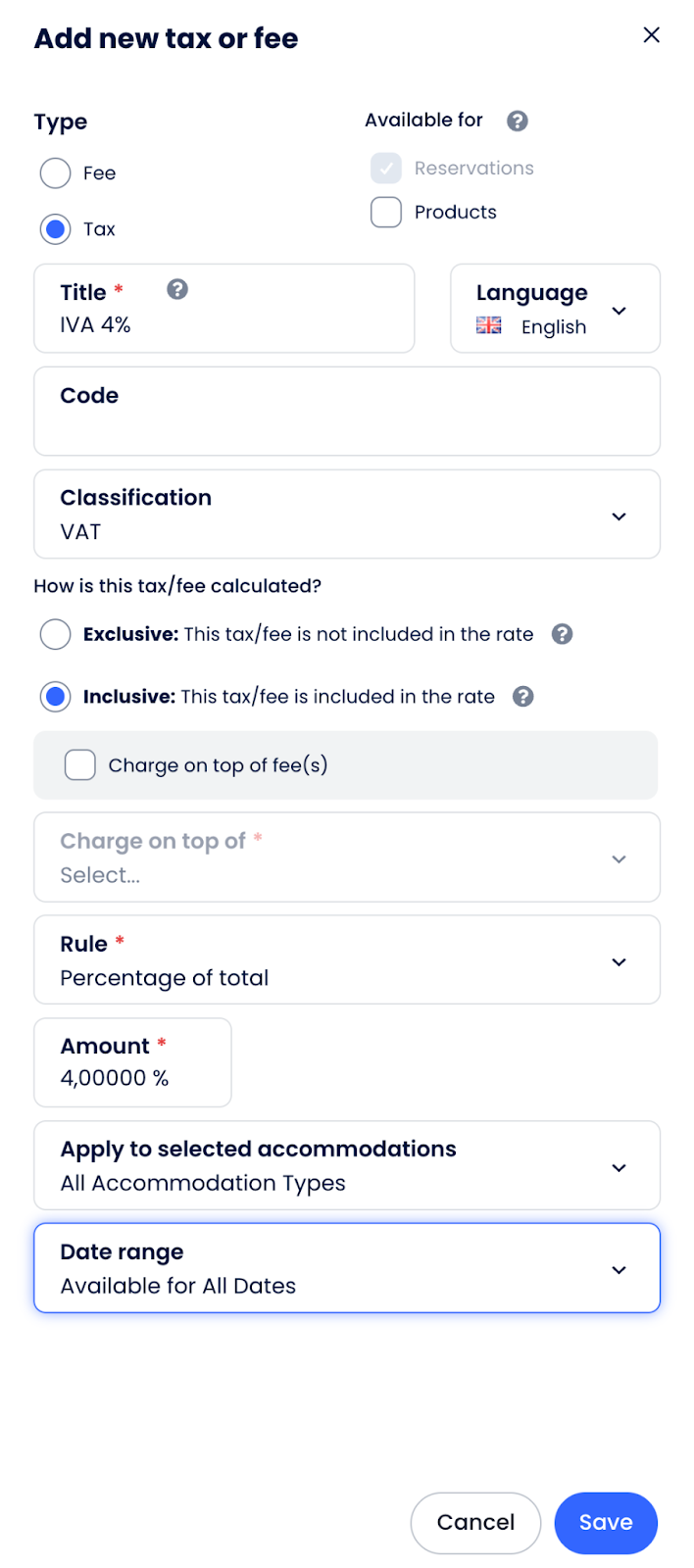Click the help icon for Exclusive option
694x1568 pixels.
562,634
